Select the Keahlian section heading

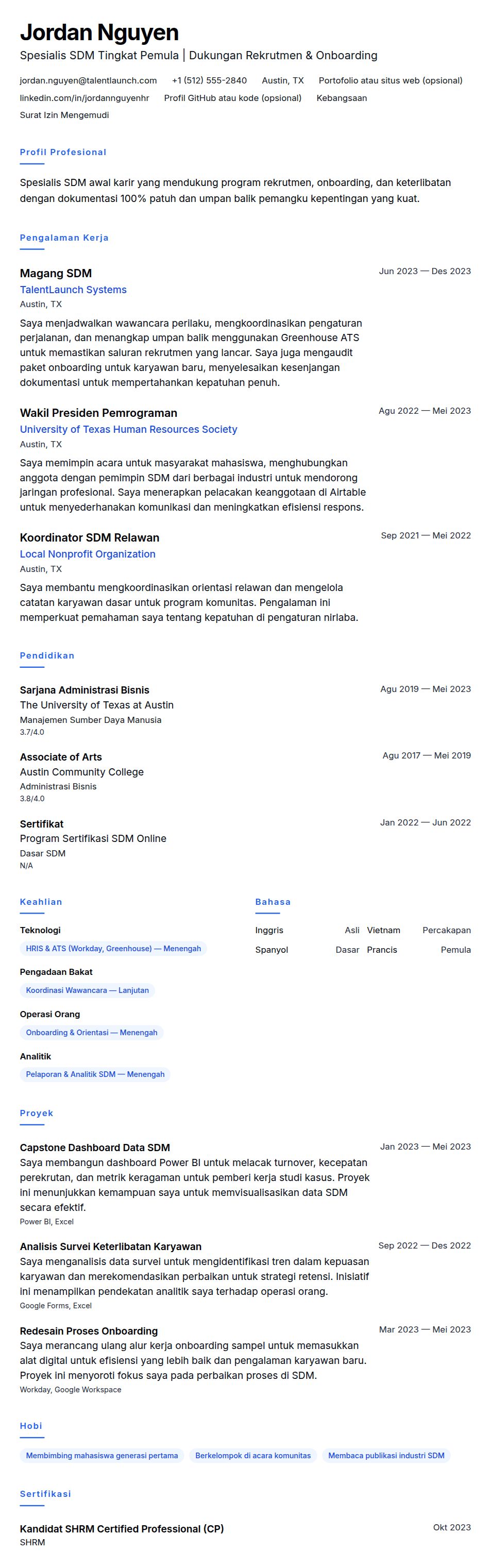[x=41, y=902]
